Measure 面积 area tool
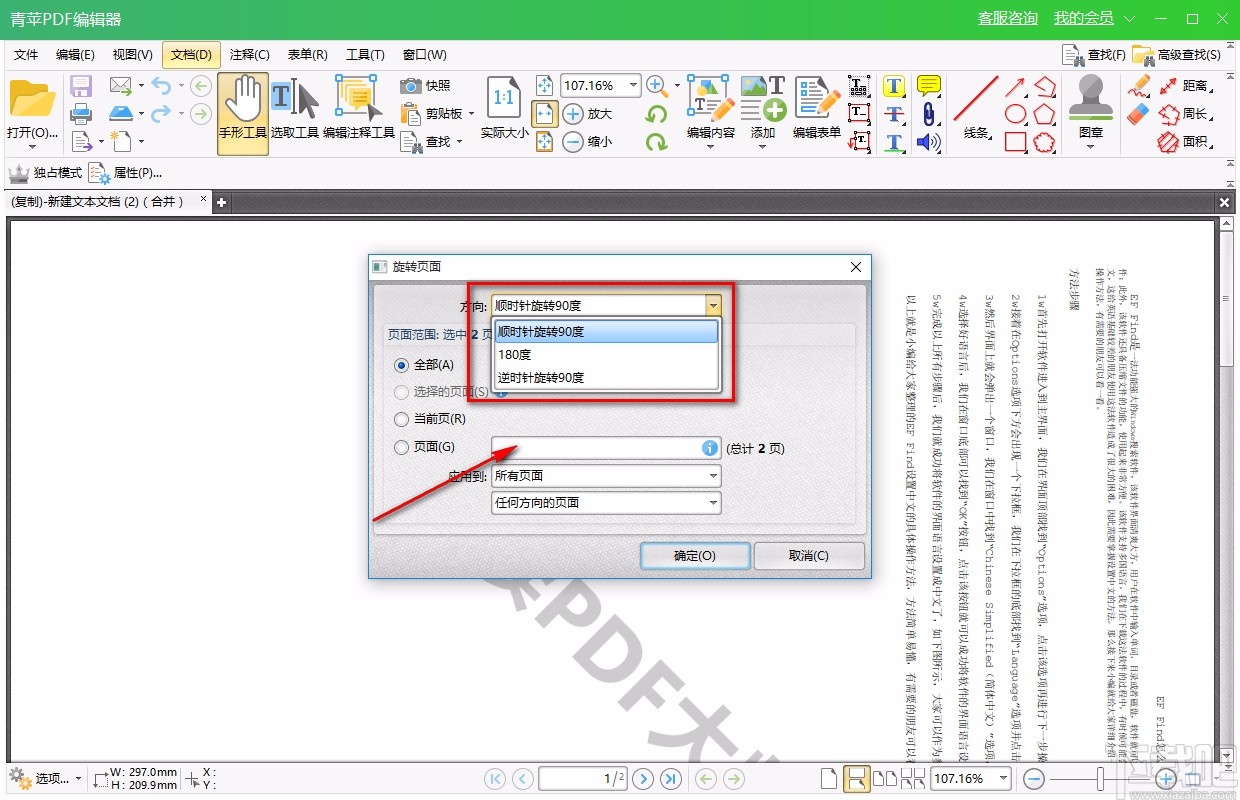The image size is (1240, 800). click(1184, 142)
